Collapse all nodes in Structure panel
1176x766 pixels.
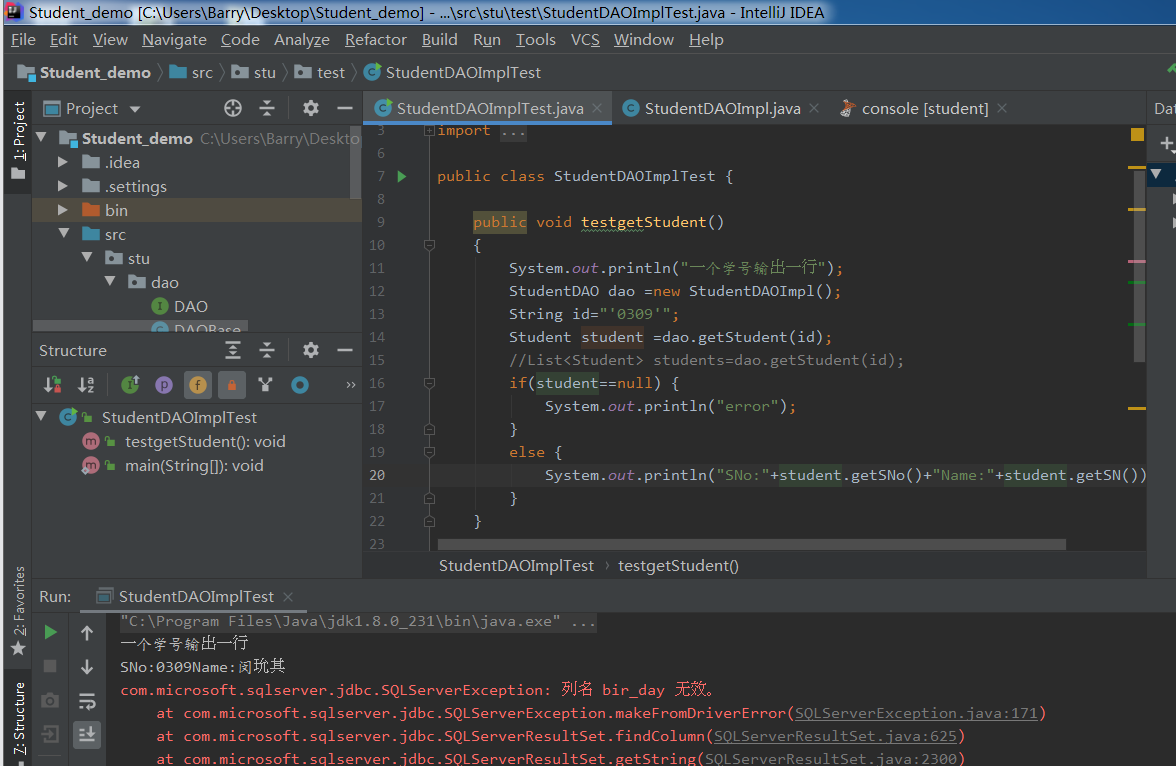tap(267, 350)
